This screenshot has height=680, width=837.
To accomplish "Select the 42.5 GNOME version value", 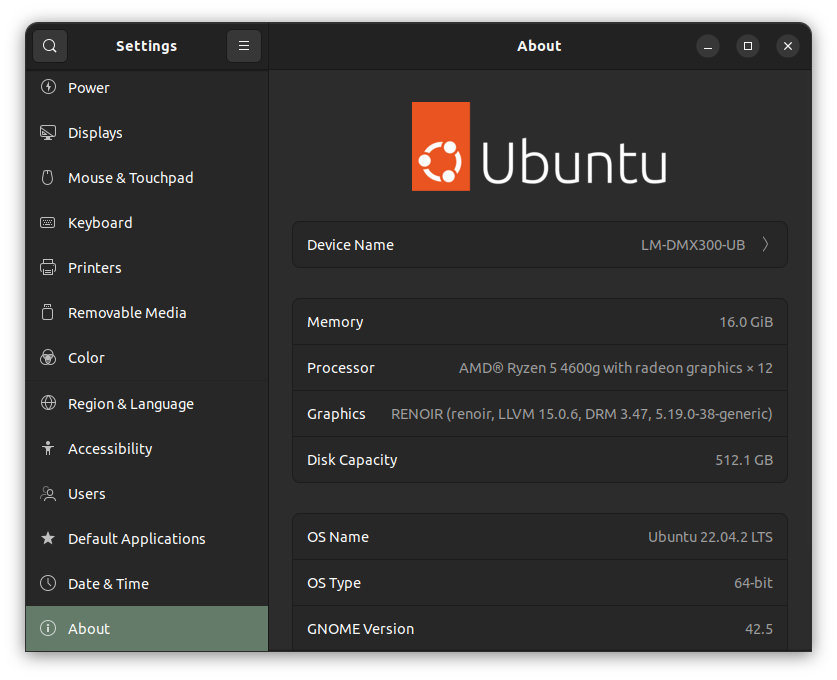I will point(759,629).
